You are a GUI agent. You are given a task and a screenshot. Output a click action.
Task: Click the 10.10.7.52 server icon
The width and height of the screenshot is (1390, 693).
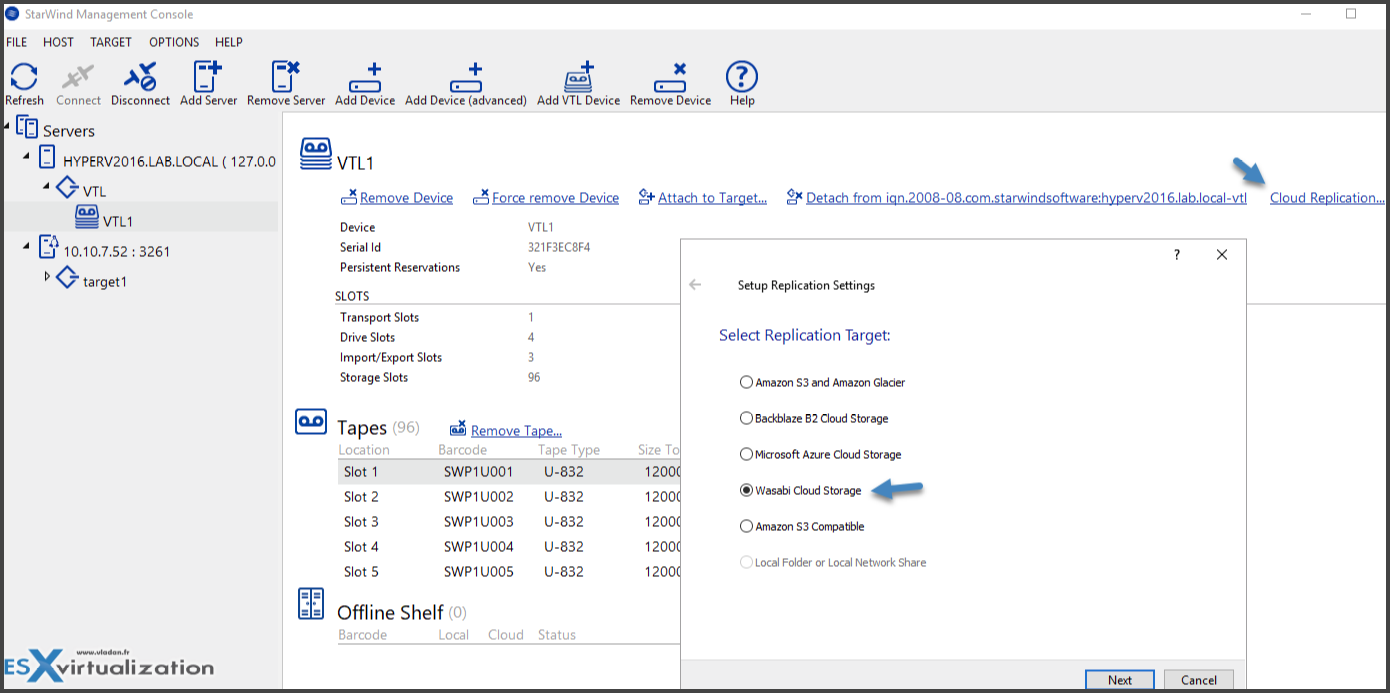pos(48,248)
